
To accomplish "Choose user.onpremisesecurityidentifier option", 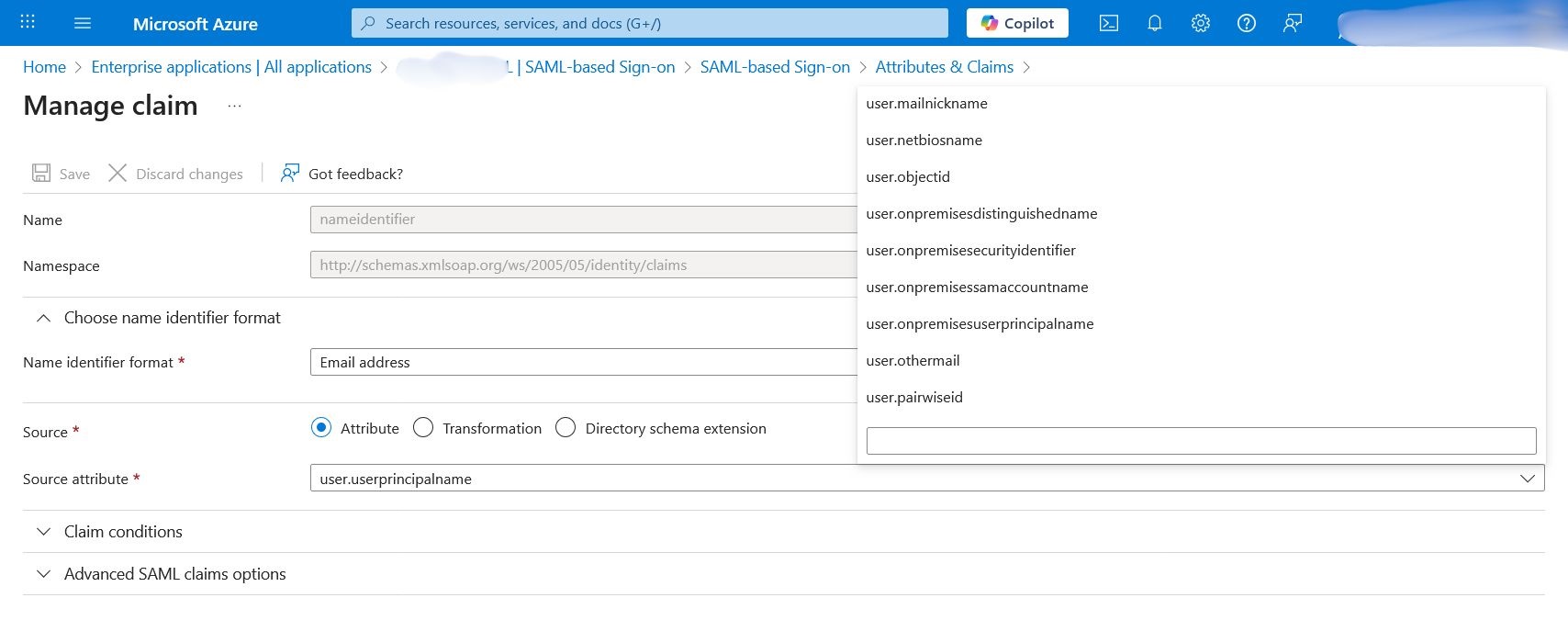I will coord(1201,251).
